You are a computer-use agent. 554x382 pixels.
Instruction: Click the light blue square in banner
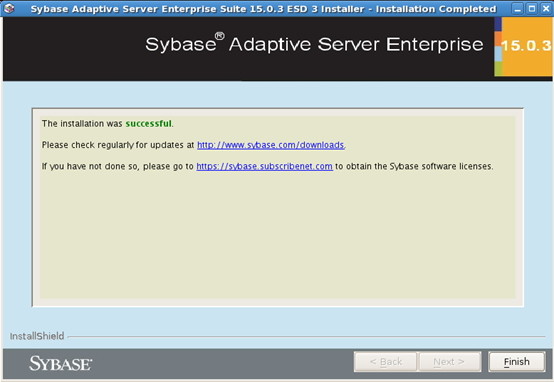(498, 54)
